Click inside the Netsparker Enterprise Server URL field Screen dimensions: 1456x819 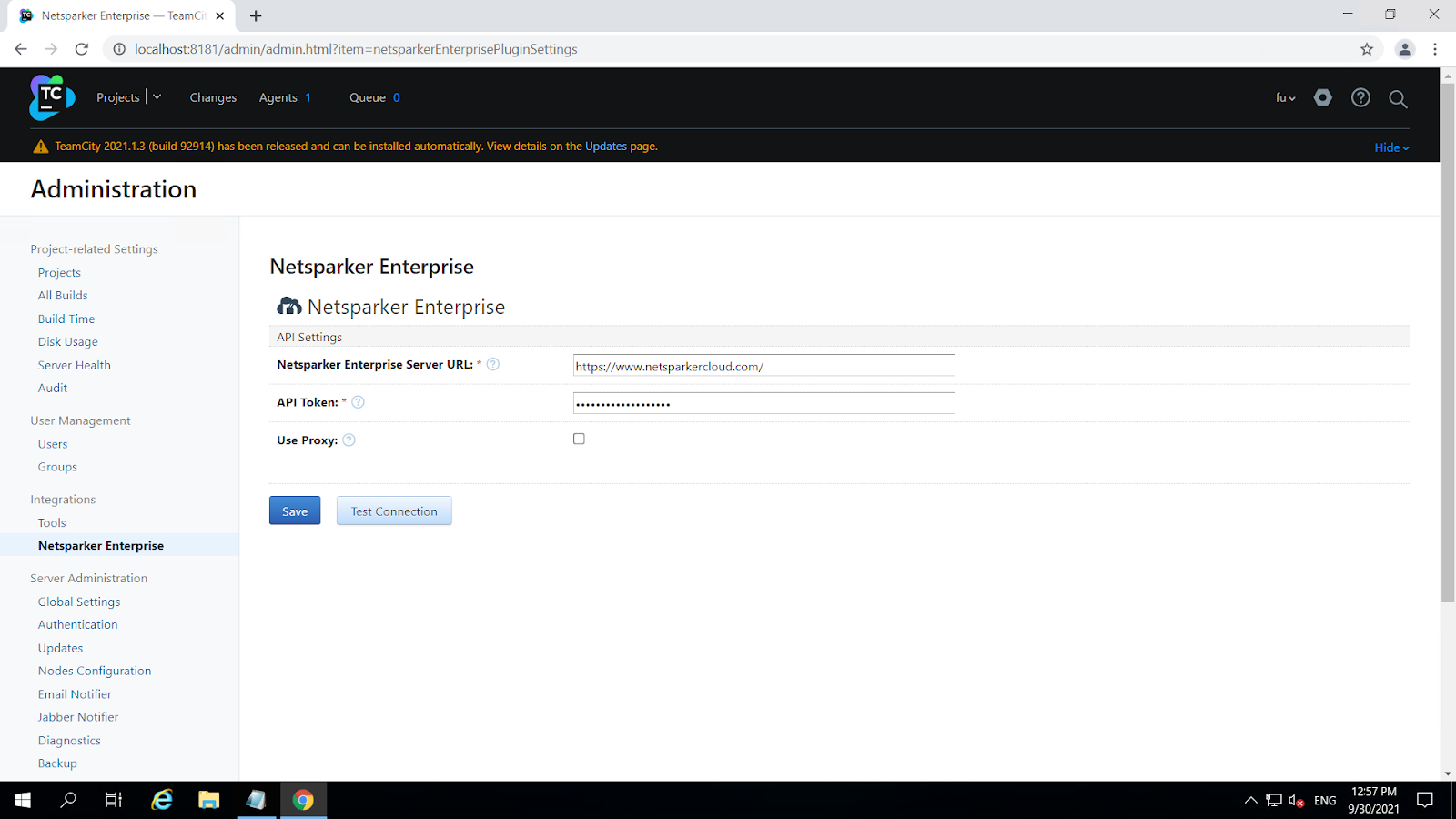click(763, 365)
